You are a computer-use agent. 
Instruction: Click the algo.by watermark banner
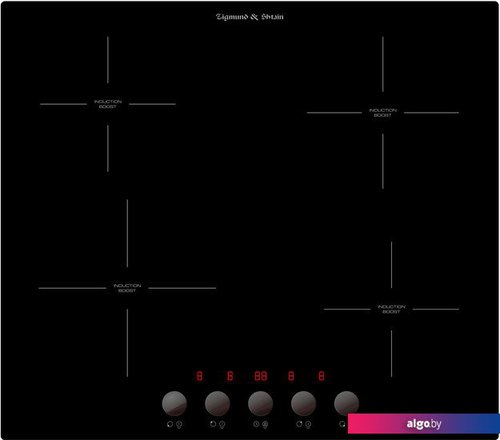tap(424, 424)
